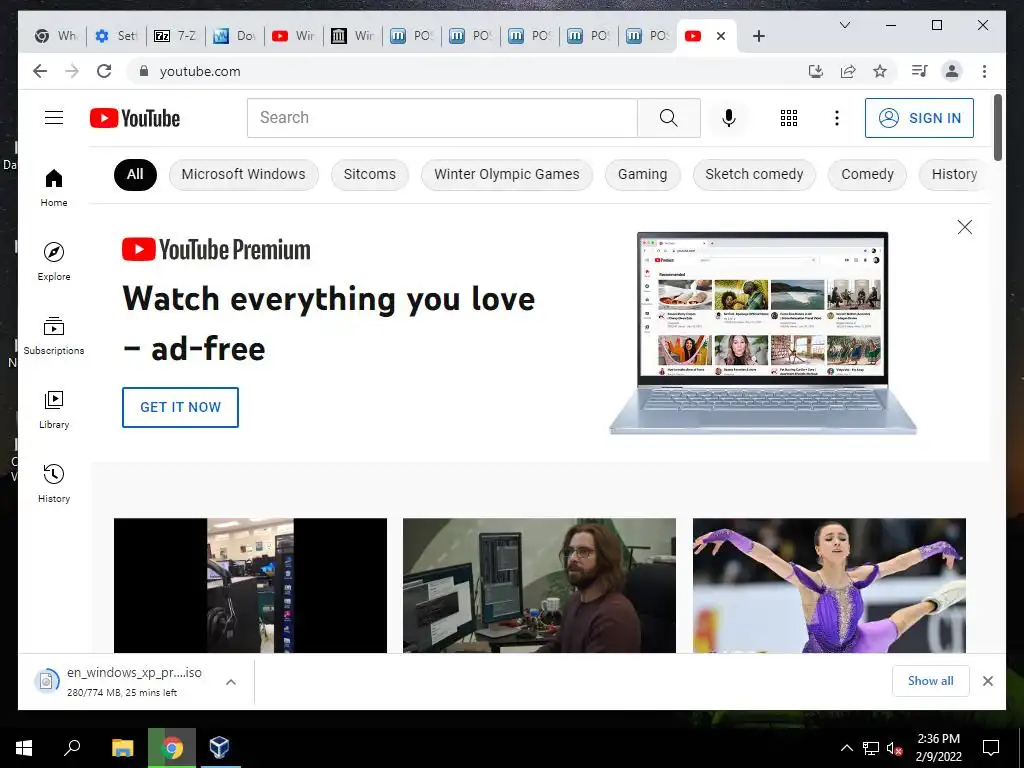The width and height of the screenshot is (1024, 768).
Task: Expand download item options arrow
Action: (231, 682)
